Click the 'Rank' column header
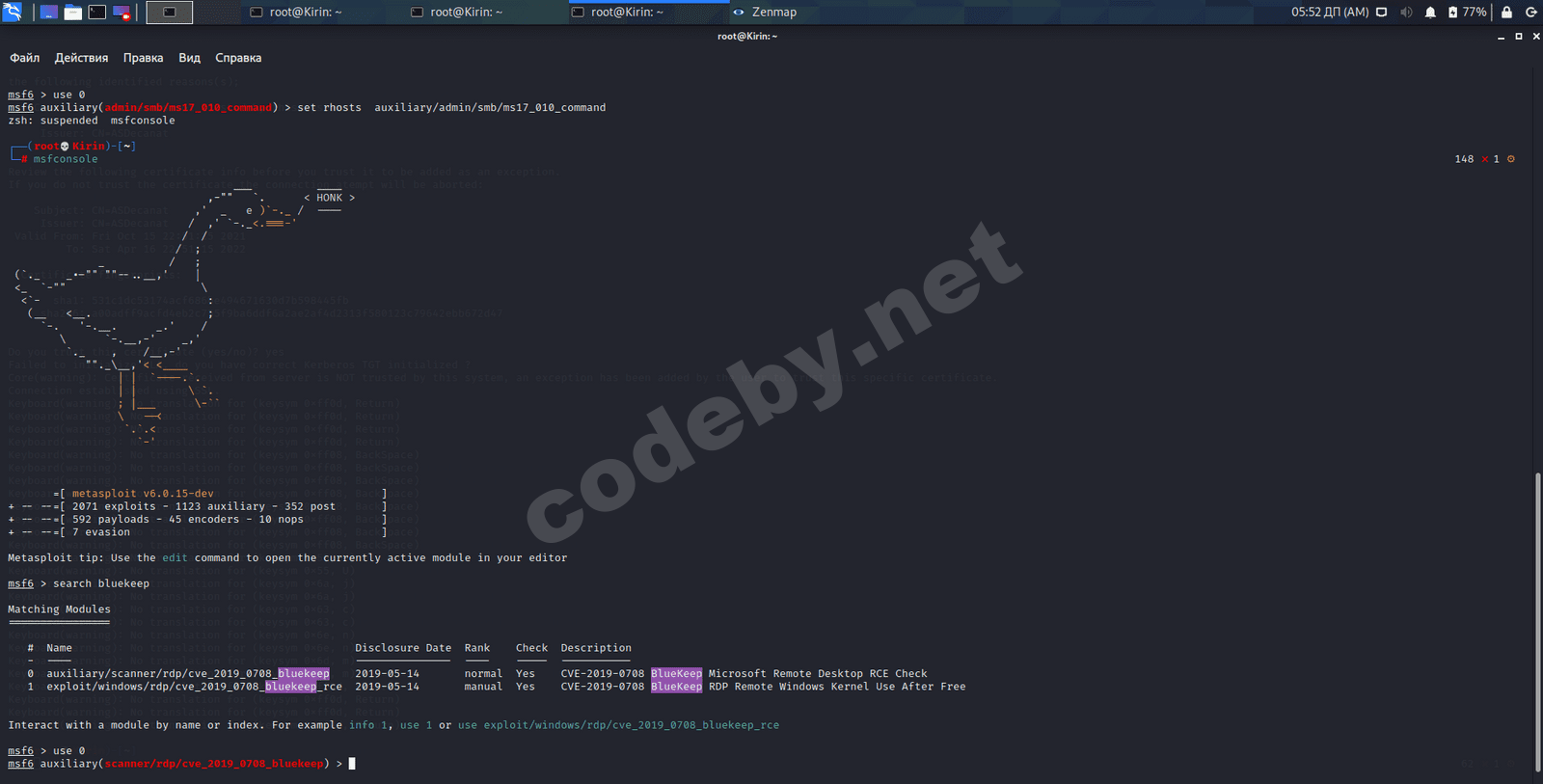The height and width of the screenshot is (784, 1543). (477, 648)
